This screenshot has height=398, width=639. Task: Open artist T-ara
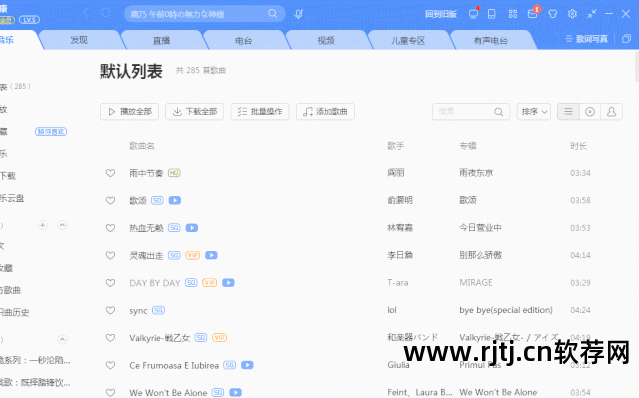click(398, 282)
